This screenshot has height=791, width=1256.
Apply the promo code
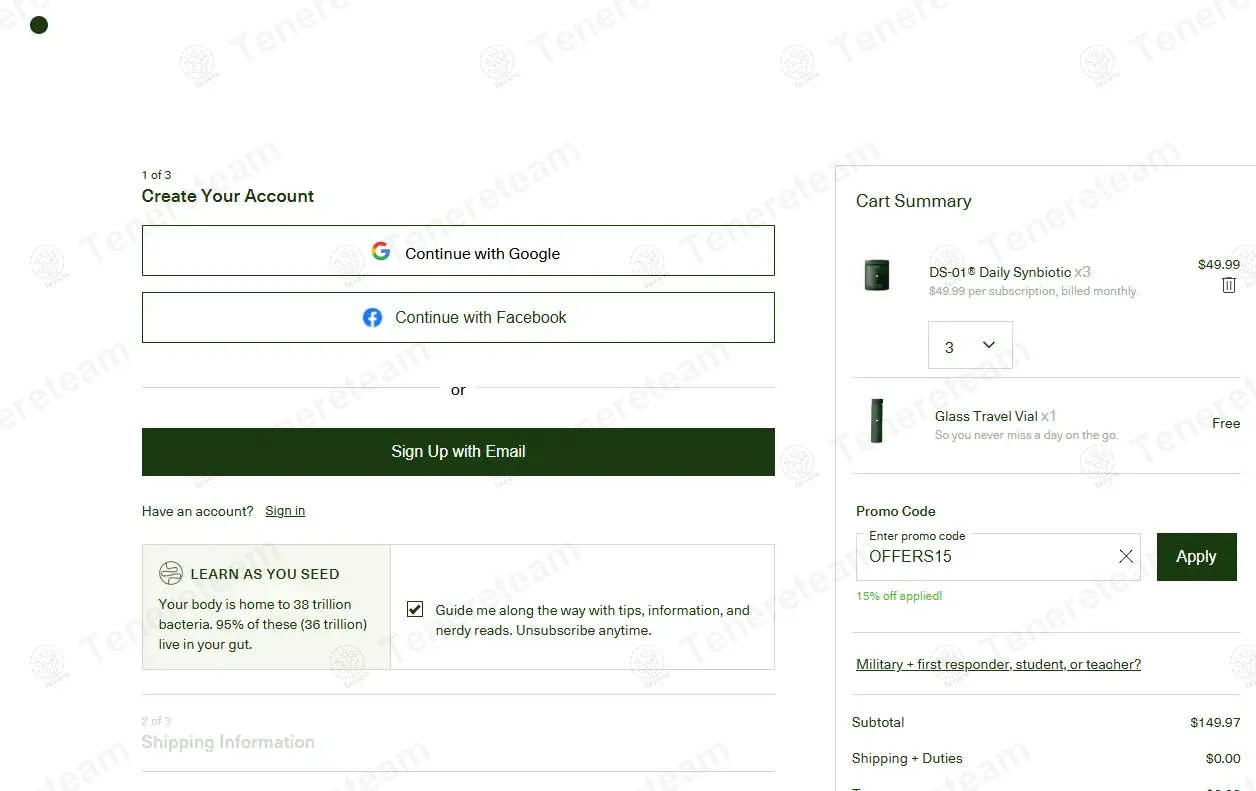tap(1196, 557)
